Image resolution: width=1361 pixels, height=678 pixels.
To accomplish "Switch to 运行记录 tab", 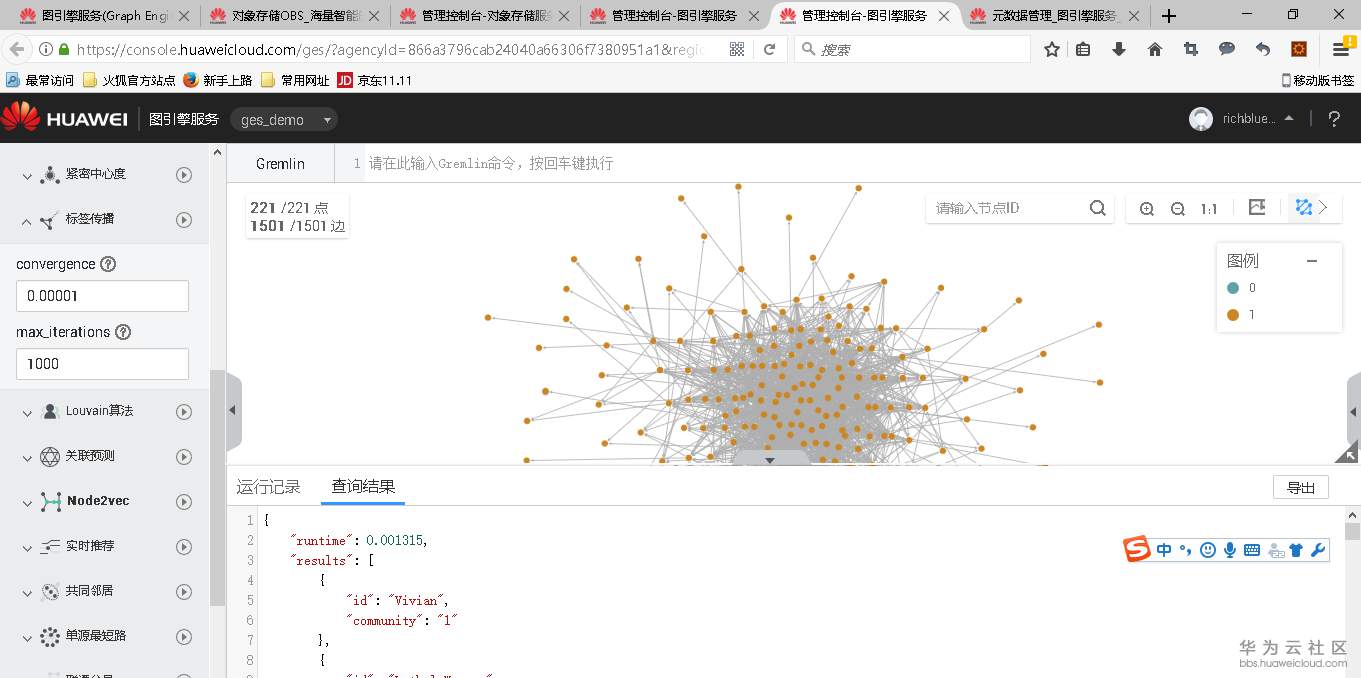I will [268, 487].
